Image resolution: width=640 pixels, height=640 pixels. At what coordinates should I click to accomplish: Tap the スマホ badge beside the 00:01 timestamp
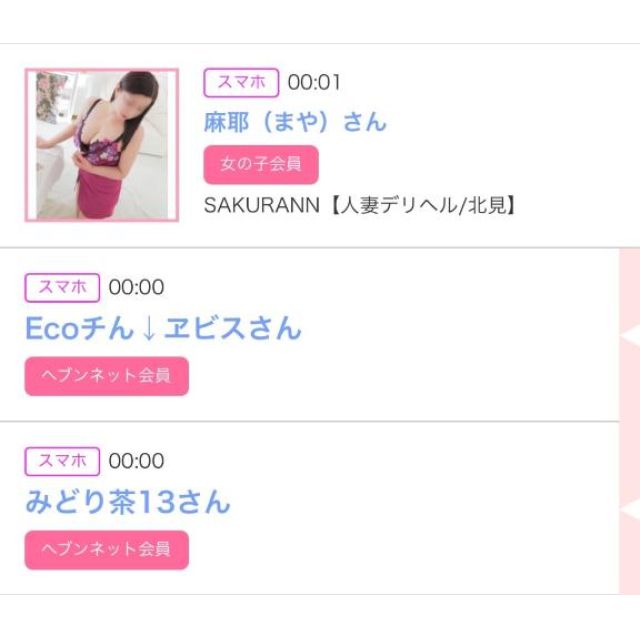[240, 83]
